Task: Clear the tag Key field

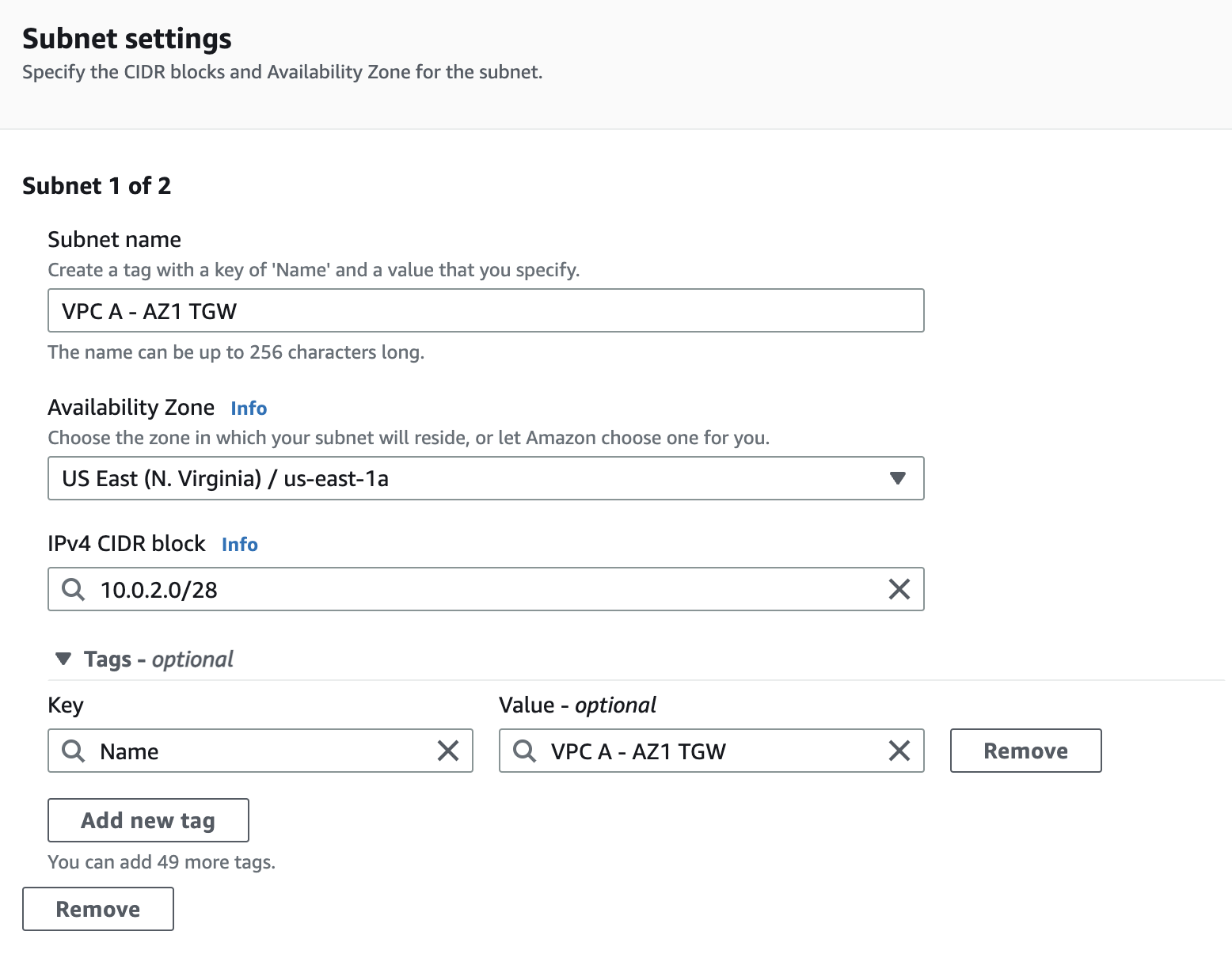Action: click(447, 751)
